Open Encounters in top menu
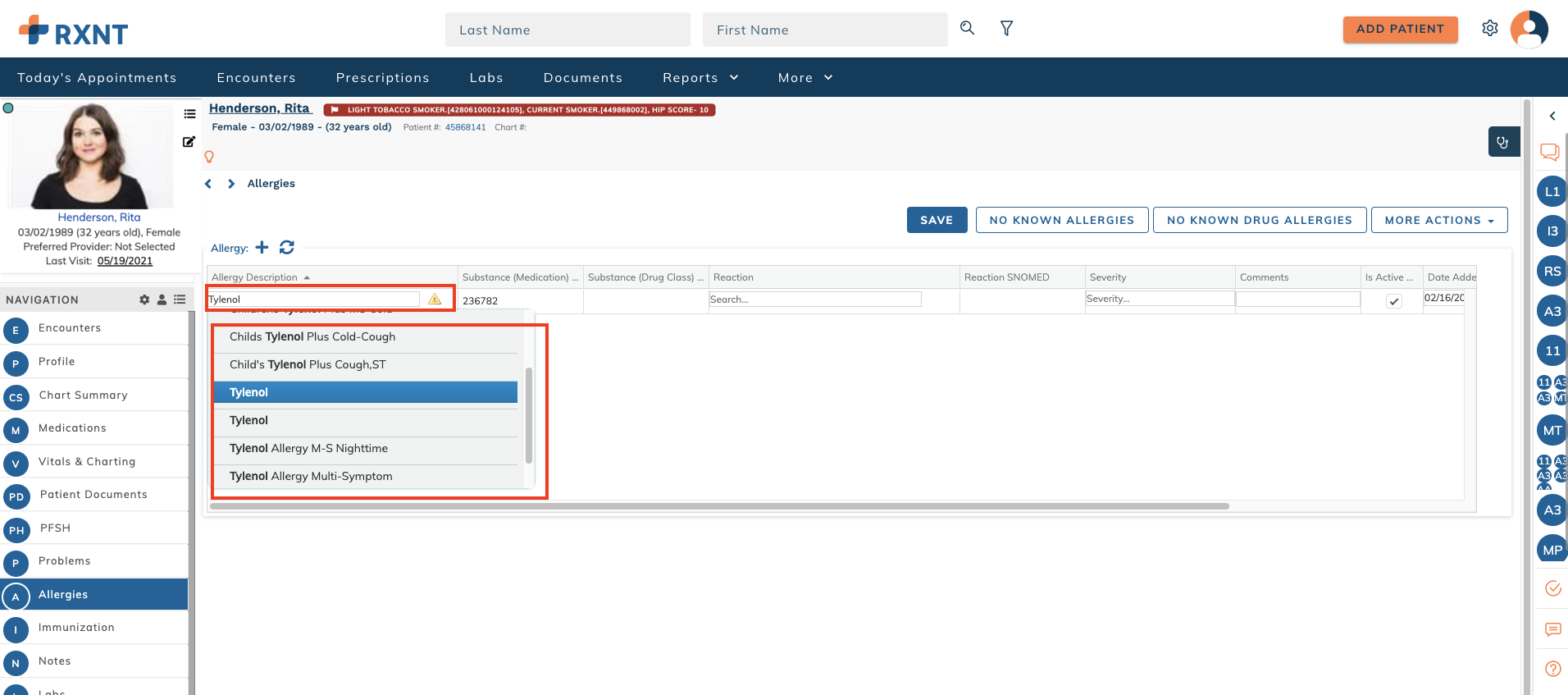The width and height of the screenshot is (1568, 695). (256, 77)
